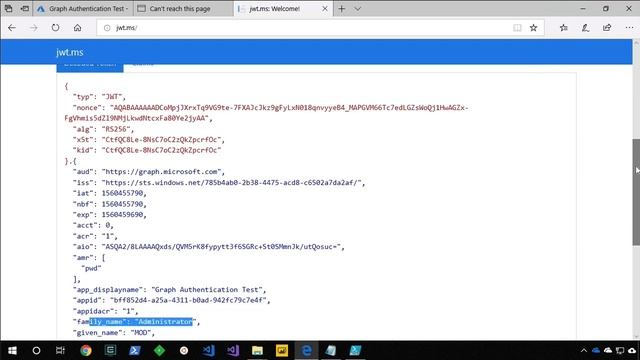640x360 pixels.
Task: Show hidden system tray icons
Action: tap(584, 350)
